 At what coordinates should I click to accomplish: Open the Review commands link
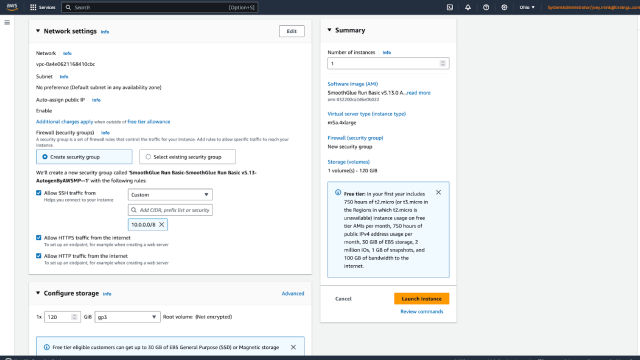pyautogui.click(x=422, y=311)
